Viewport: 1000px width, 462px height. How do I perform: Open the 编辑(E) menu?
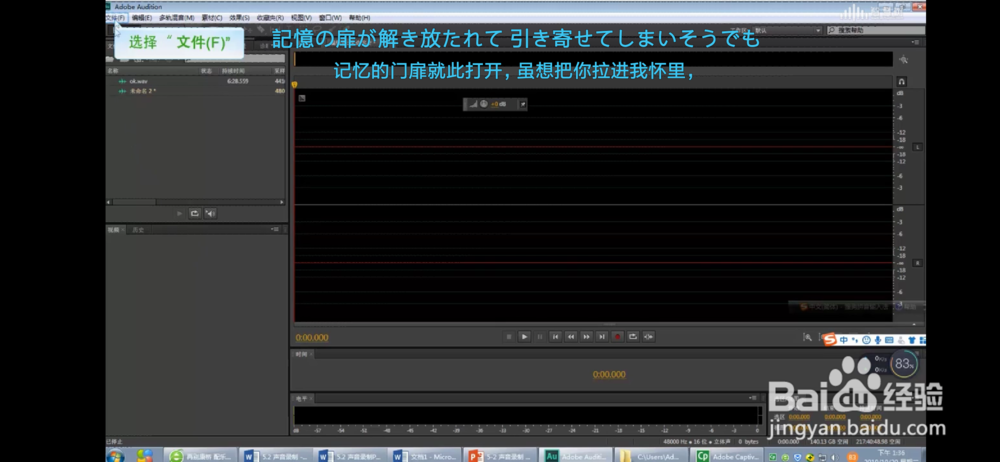(142, 18)
